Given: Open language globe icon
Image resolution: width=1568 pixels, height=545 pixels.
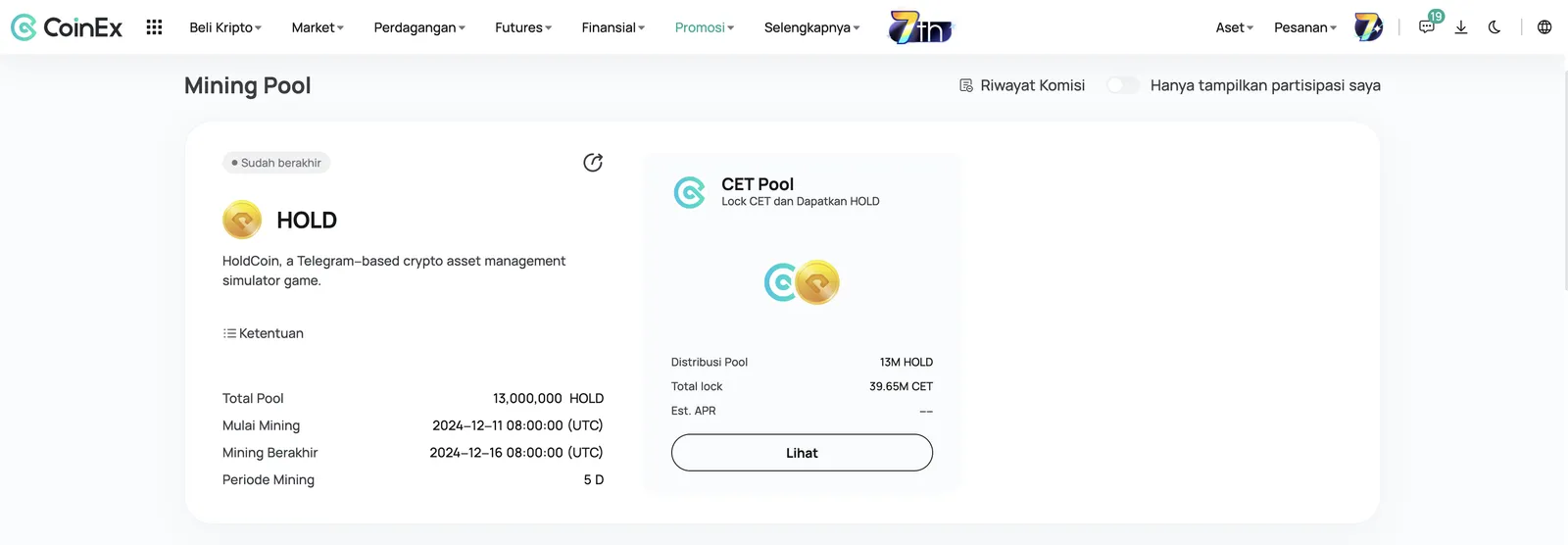Looking at the screenshot, I should [1544, 27].
